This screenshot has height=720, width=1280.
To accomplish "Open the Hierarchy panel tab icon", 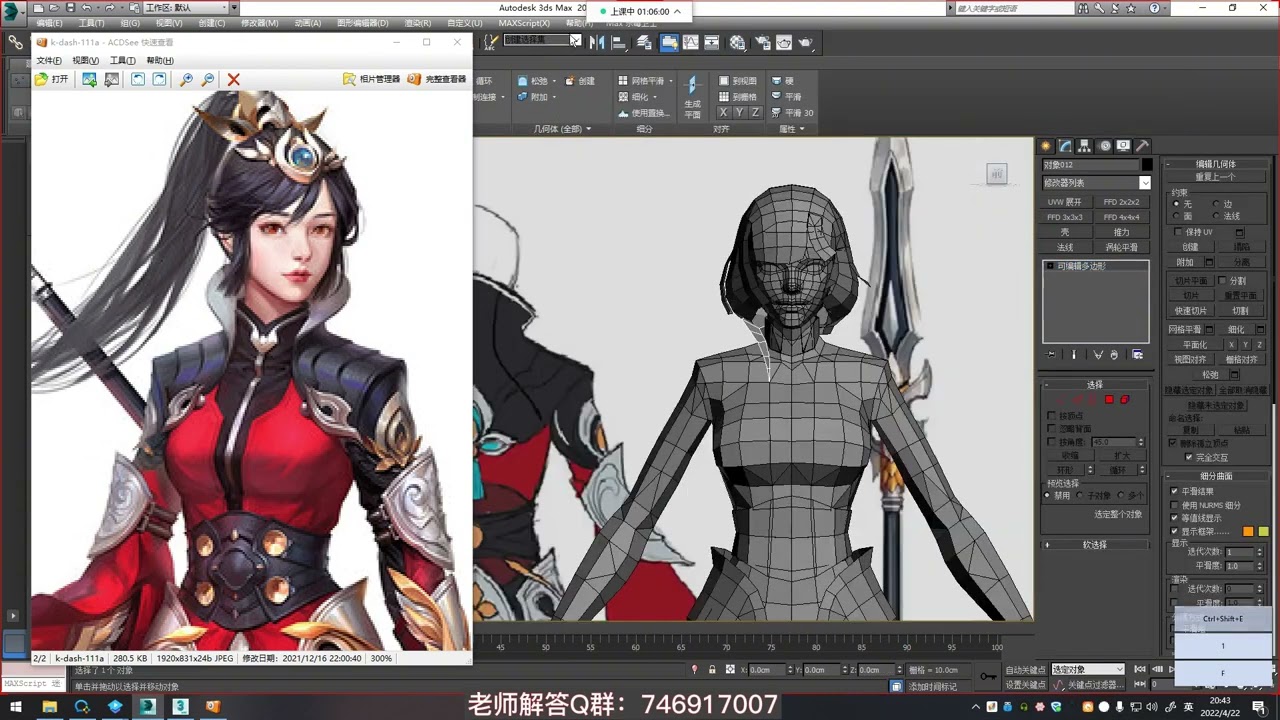I will tap(1085, 146).
